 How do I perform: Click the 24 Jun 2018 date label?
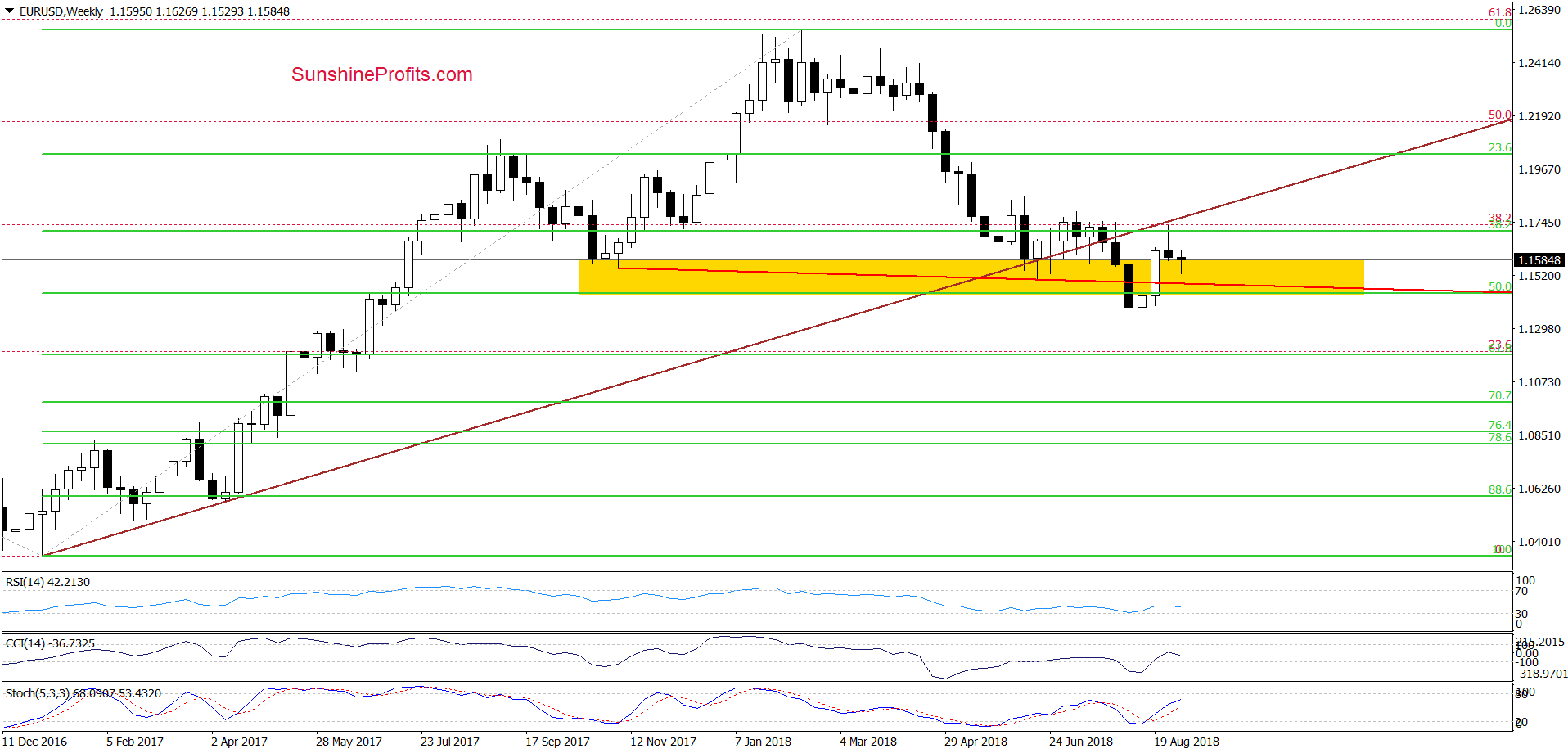click(1081, 742)
